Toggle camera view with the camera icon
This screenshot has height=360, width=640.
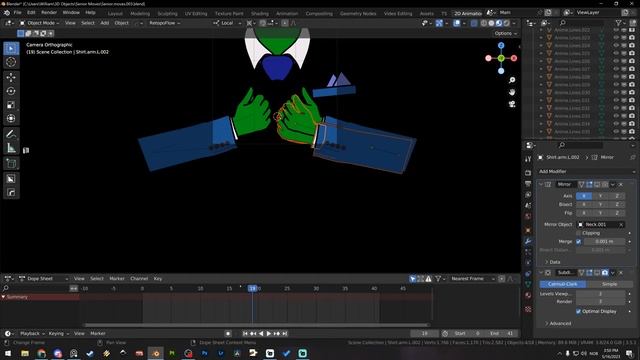point(512,104)
